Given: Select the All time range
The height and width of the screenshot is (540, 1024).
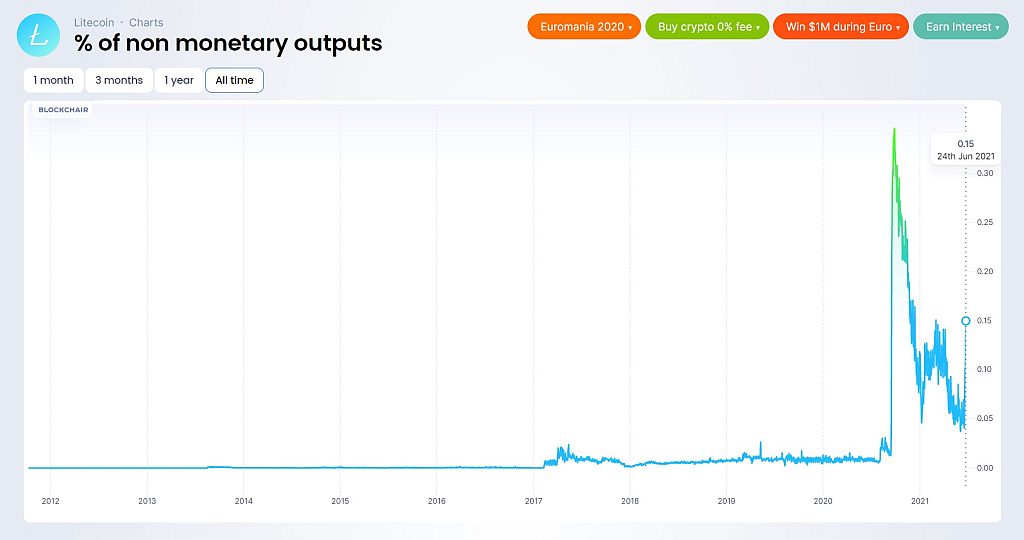Looking at the screenshot, I should 234,80.
